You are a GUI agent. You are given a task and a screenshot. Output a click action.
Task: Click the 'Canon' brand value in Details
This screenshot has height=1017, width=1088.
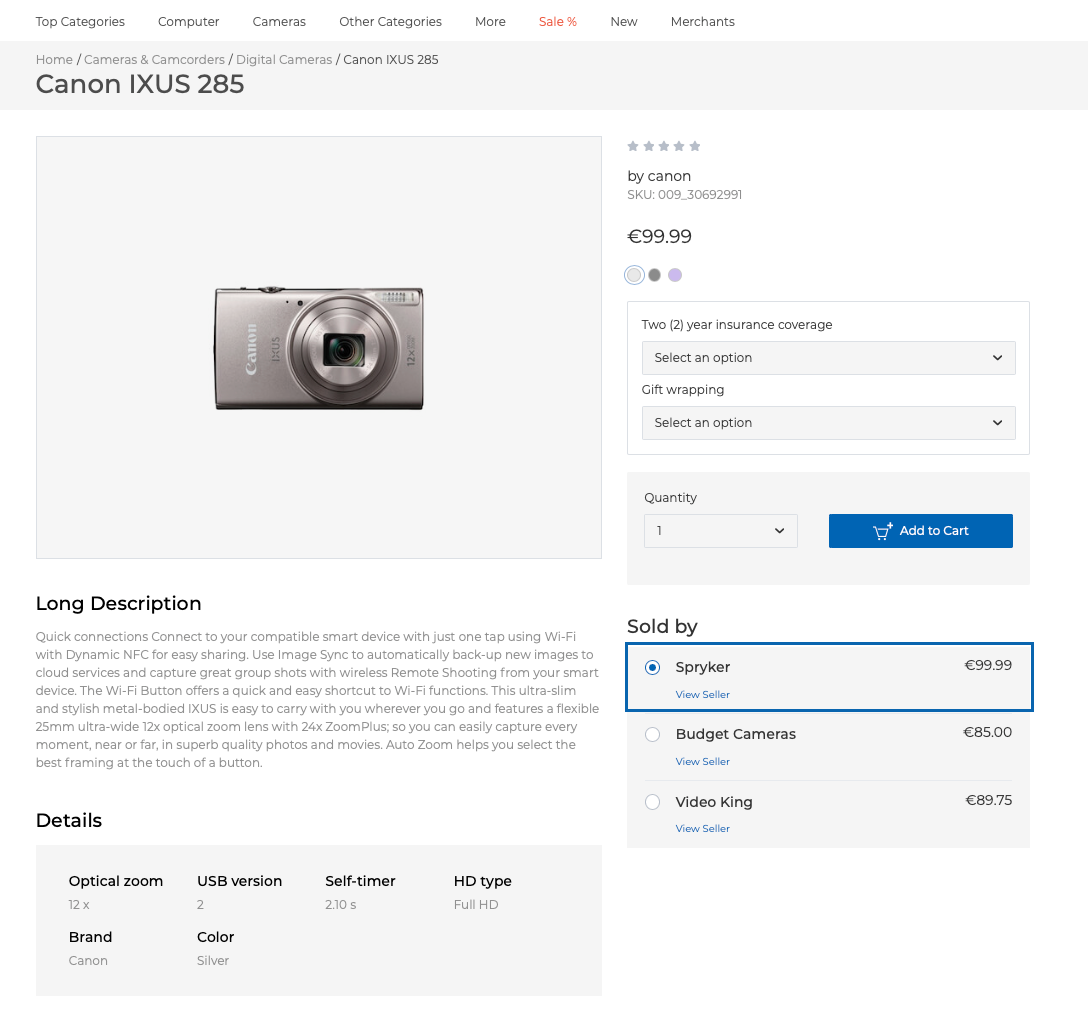[88, 961]
